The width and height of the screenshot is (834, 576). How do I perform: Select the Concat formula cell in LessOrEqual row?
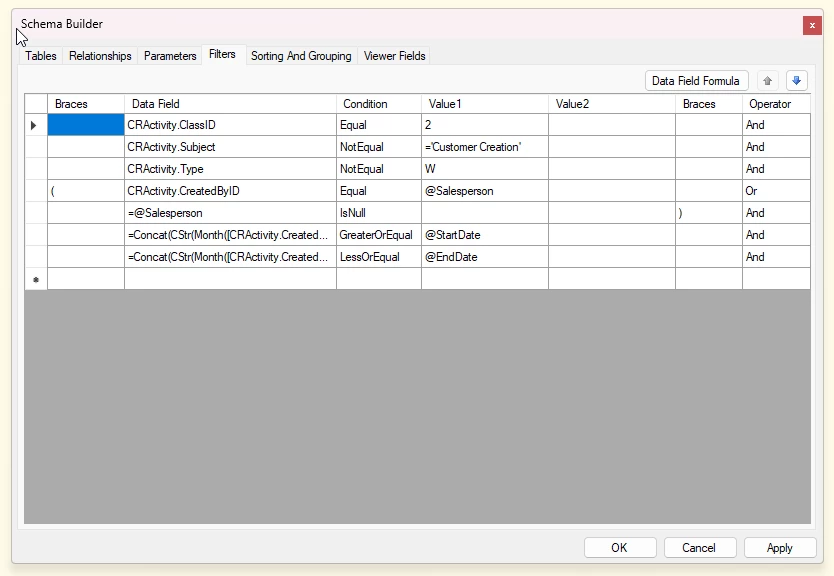230,257
